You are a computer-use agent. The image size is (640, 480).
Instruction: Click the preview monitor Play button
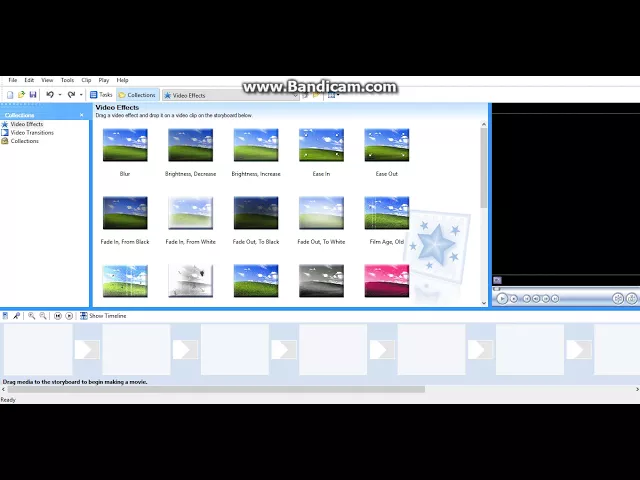[502, 299]
